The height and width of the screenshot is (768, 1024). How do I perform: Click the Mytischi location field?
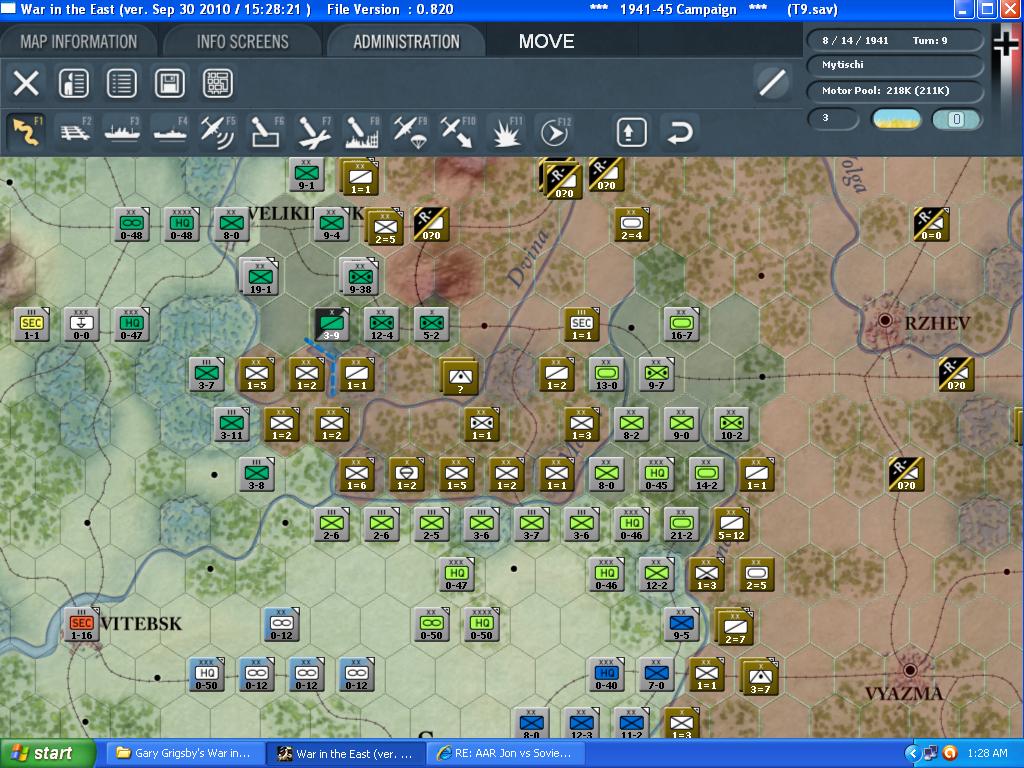(x=895, y=65)
